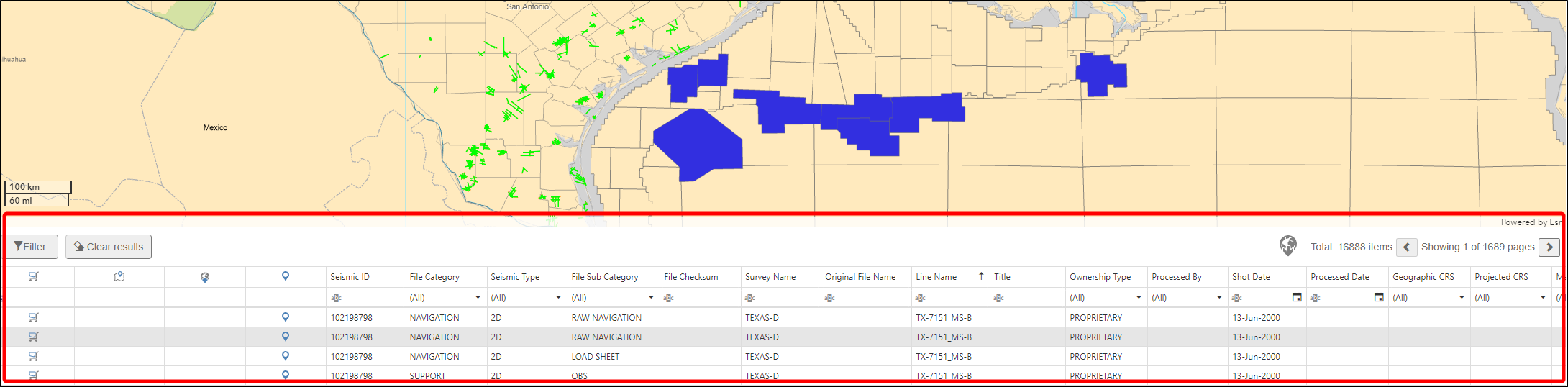Screen dimensions: 1568x387
Task: Click the Line Name ascending sort arrow
Action: [981, 276]
